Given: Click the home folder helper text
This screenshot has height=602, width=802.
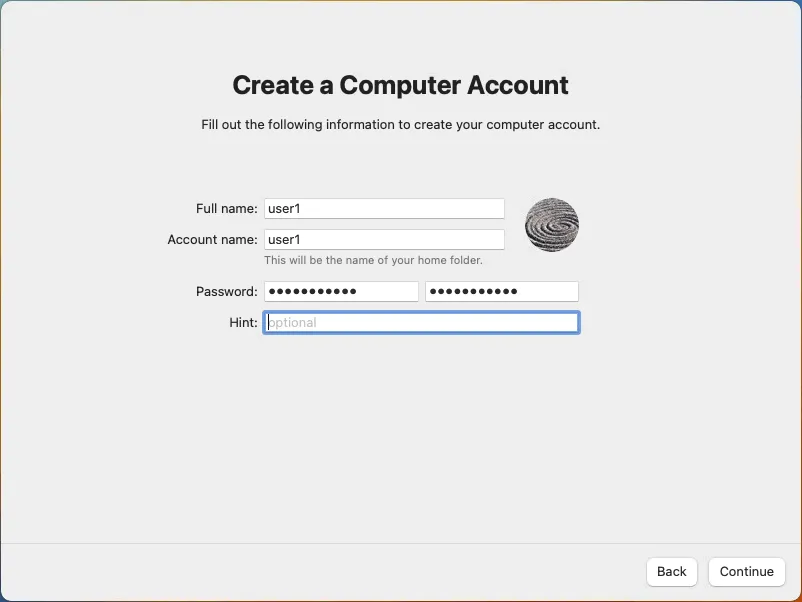Looking at the screenshot, I should point(373,260).
